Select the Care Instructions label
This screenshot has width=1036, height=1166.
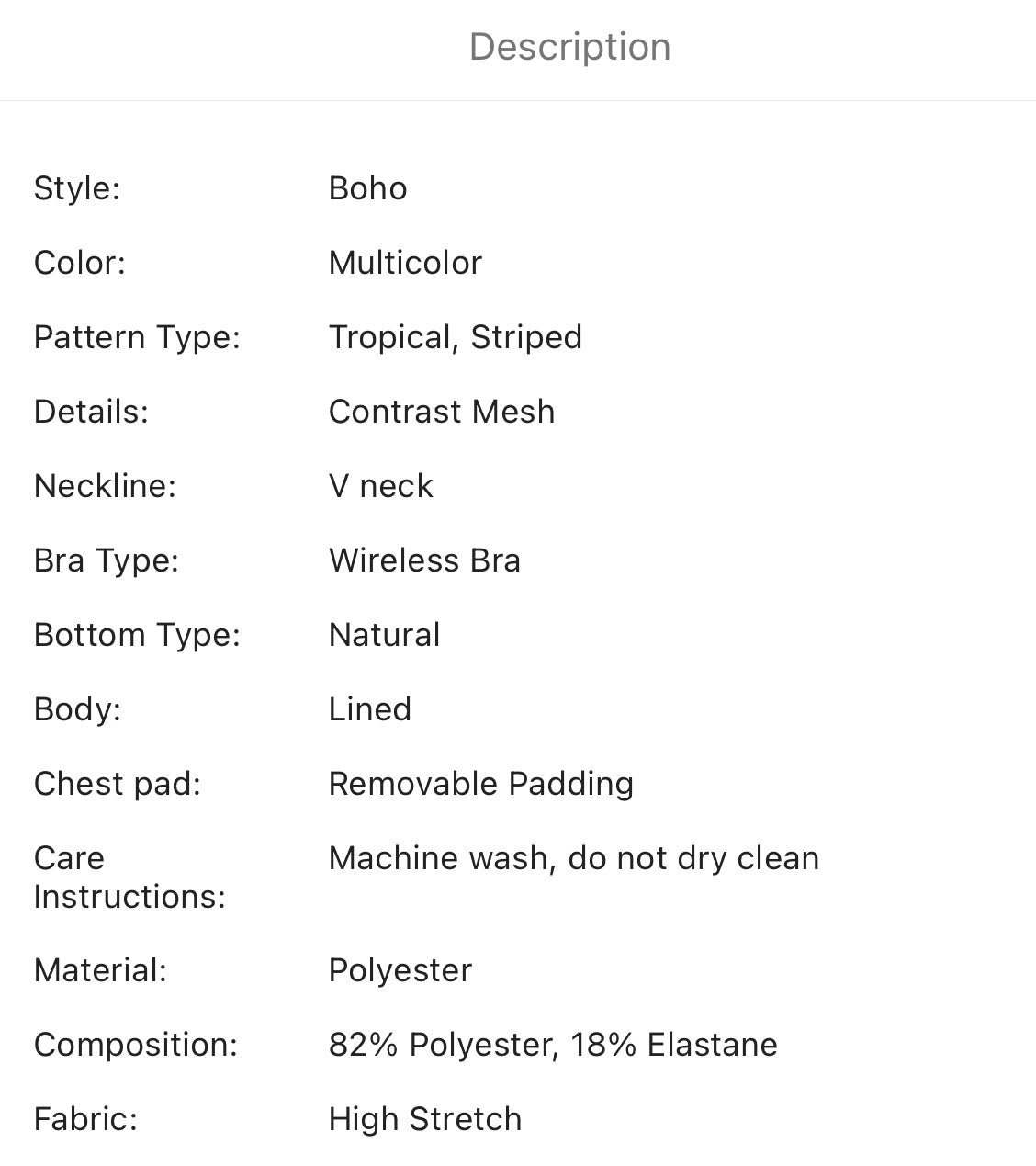tap(129, 877)
